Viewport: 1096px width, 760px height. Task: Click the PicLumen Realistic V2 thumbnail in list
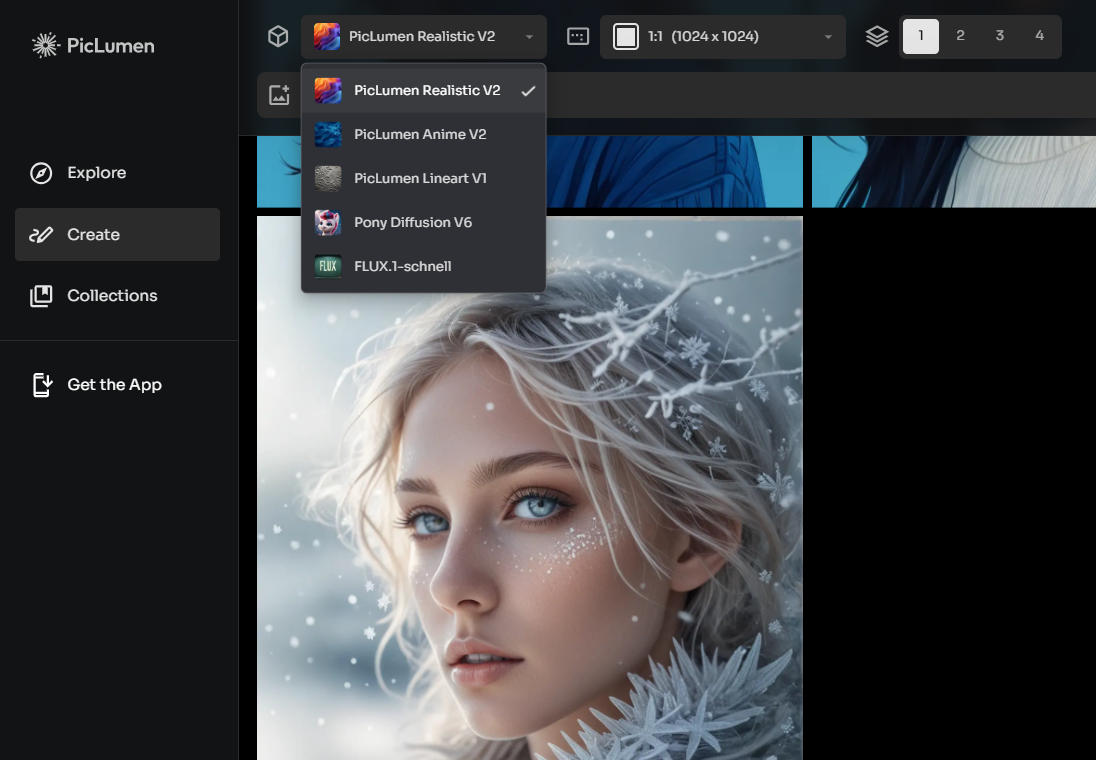click(x=328, y=90)
